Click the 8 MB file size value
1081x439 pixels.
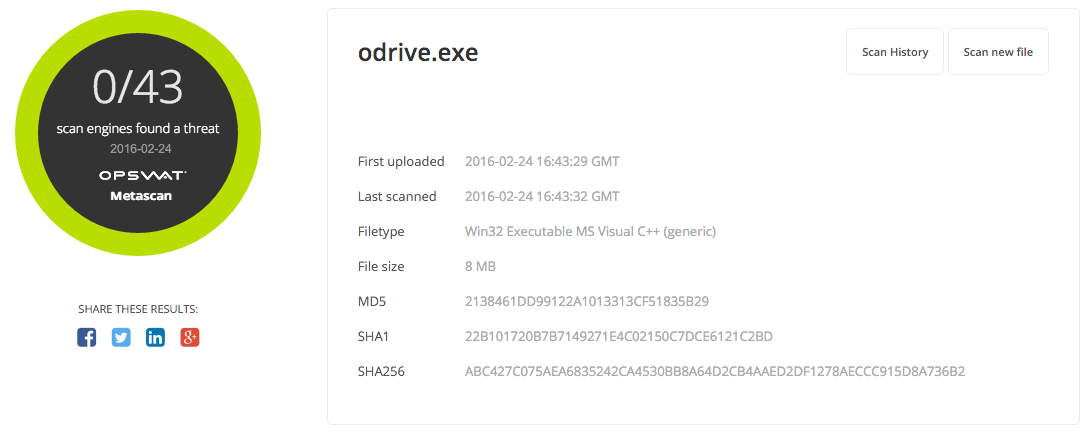pyautogui.click(x=481, y=266)
